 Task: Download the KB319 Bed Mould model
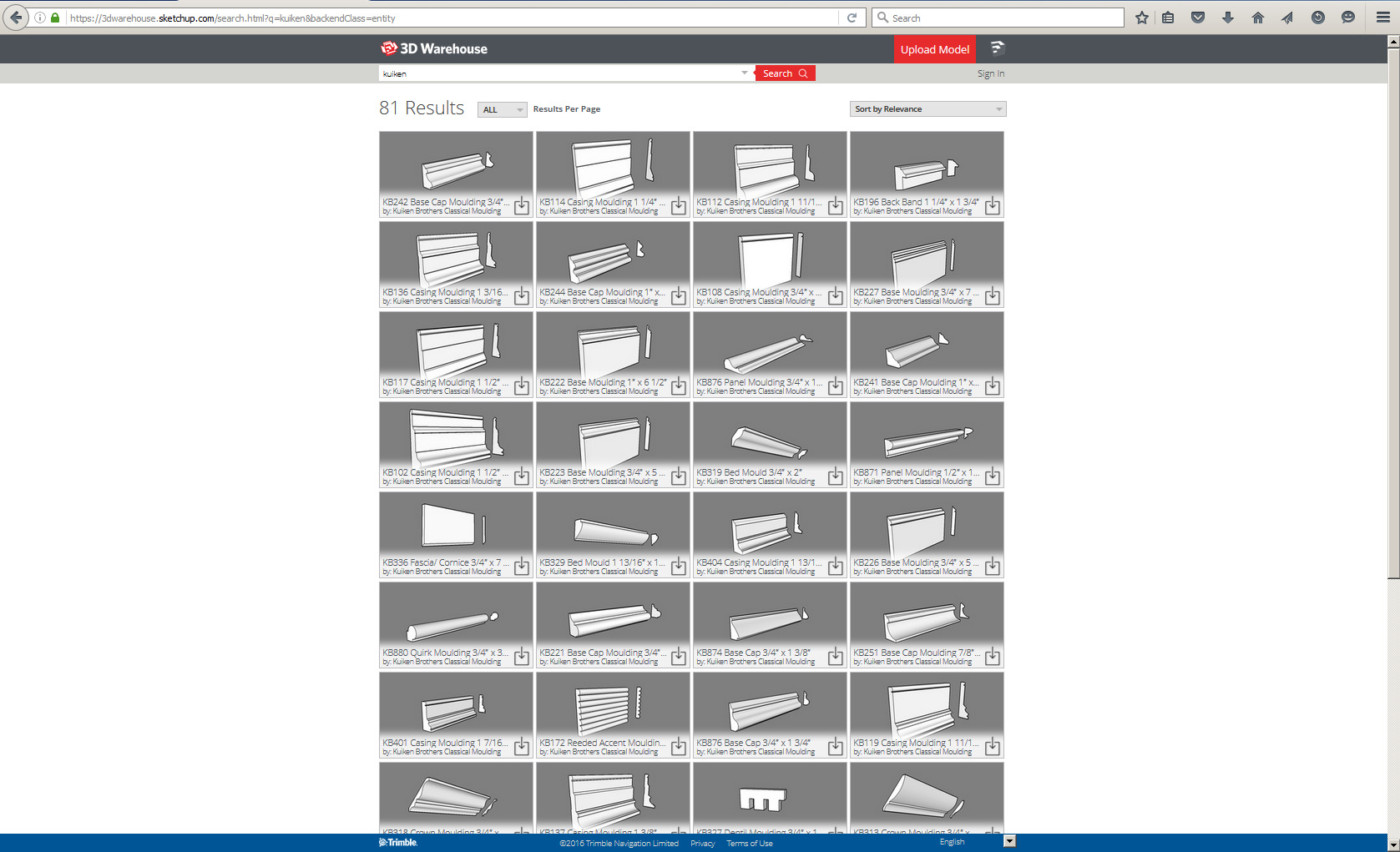(835, 477)
